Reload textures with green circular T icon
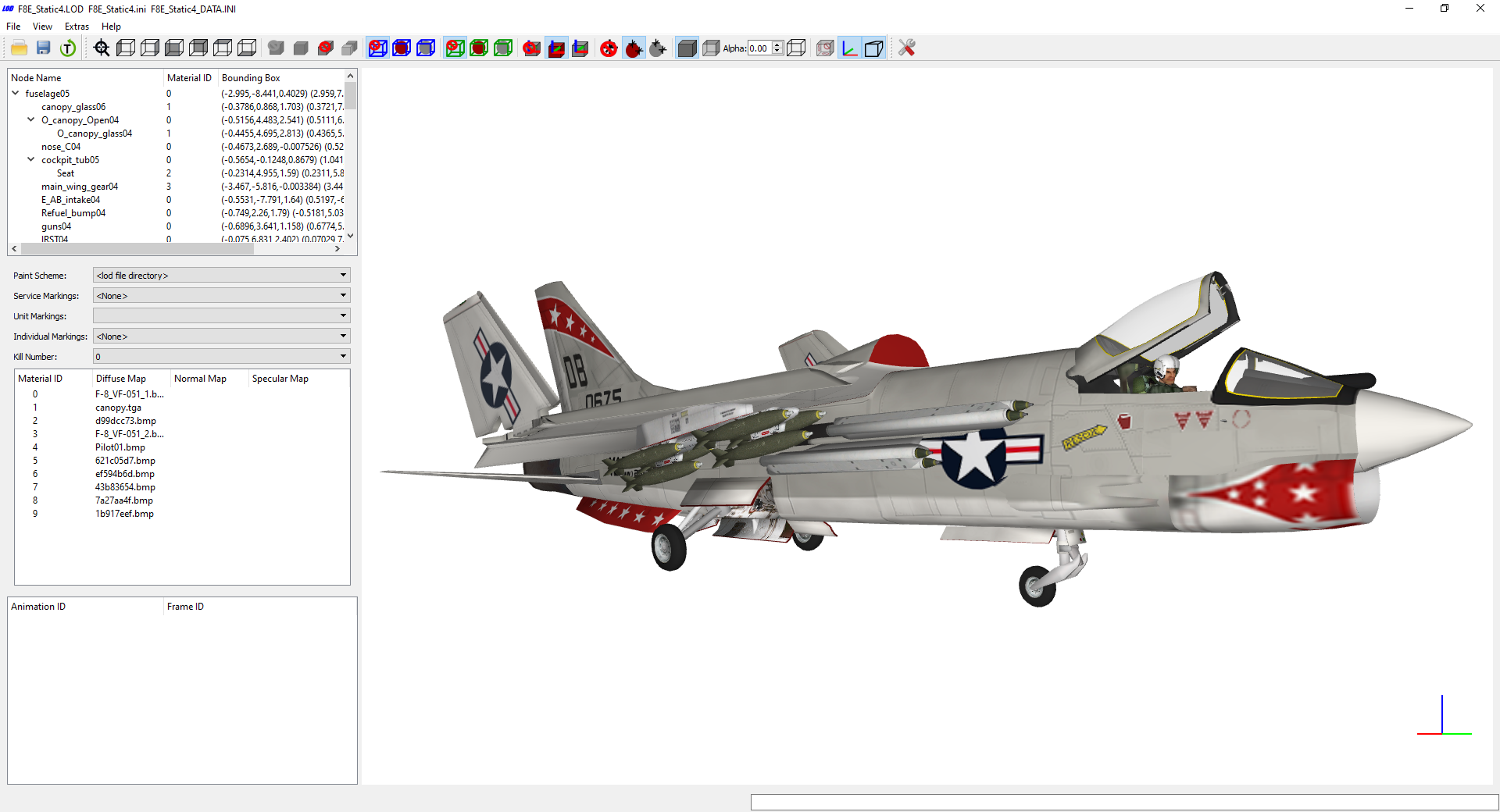The height and width of the screenshot is (812, 1500). (x=68, y=48)
